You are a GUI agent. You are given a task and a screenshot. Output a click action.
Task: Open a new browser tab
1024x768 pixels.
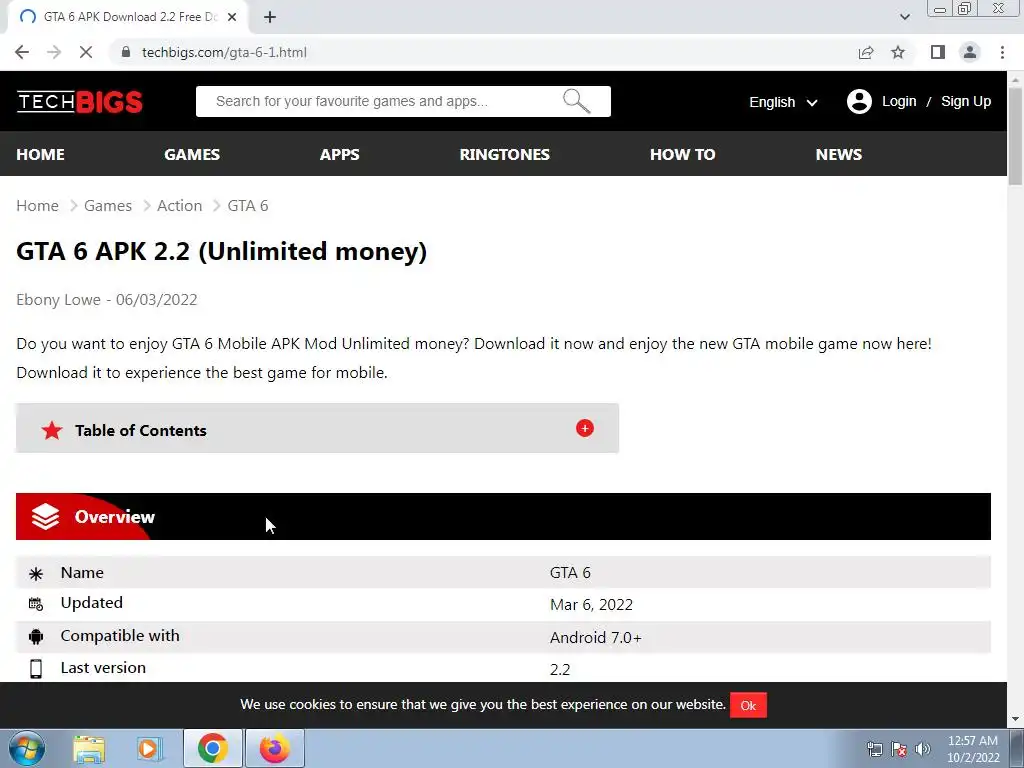coord(270,17)
